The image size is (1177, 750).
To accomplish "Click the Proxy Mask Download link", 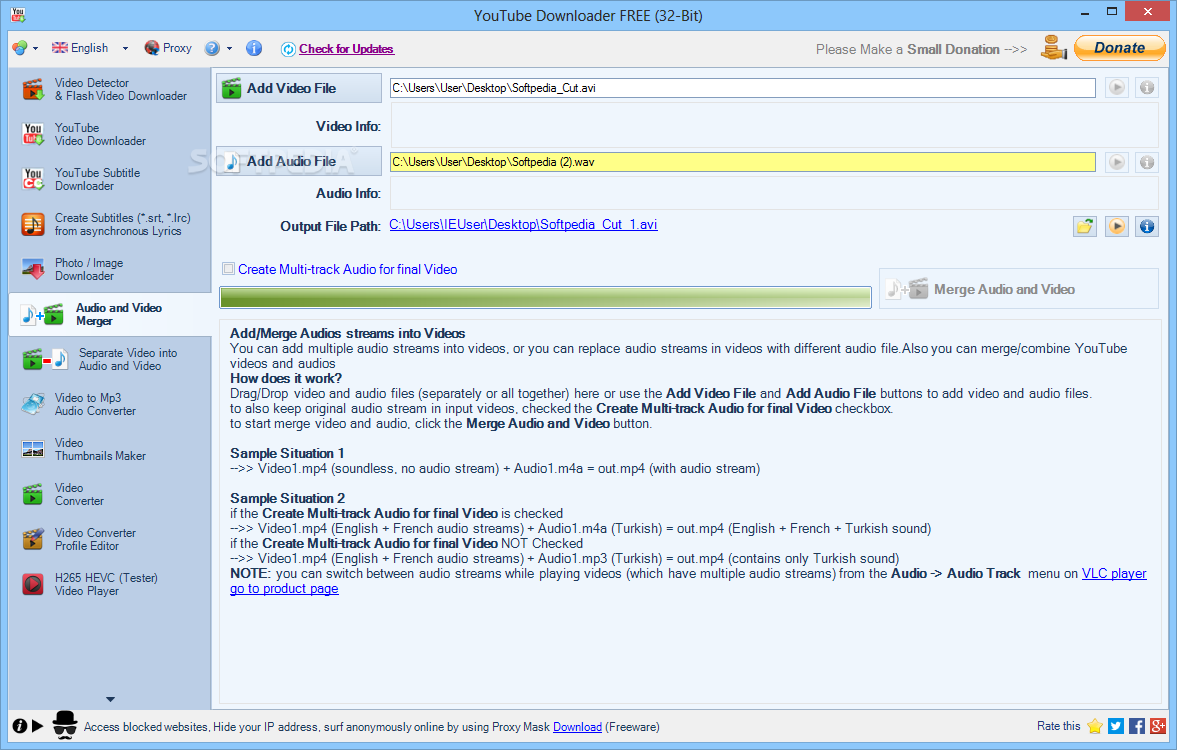I will (577, 727).
